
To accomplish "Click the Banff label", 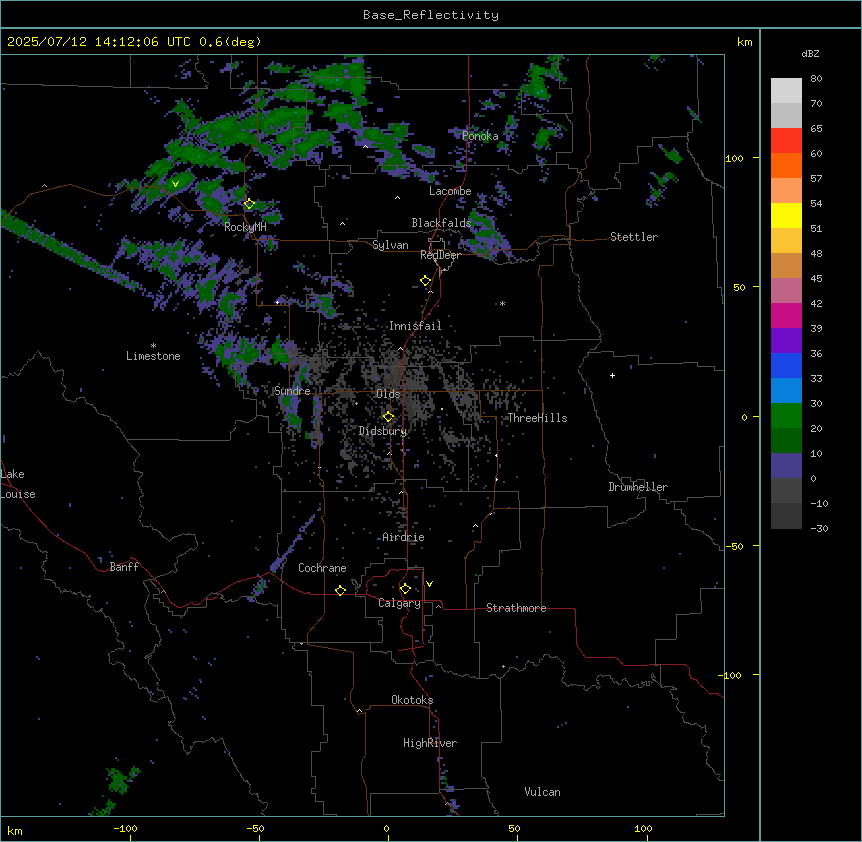I will click(x=124, y=567).
